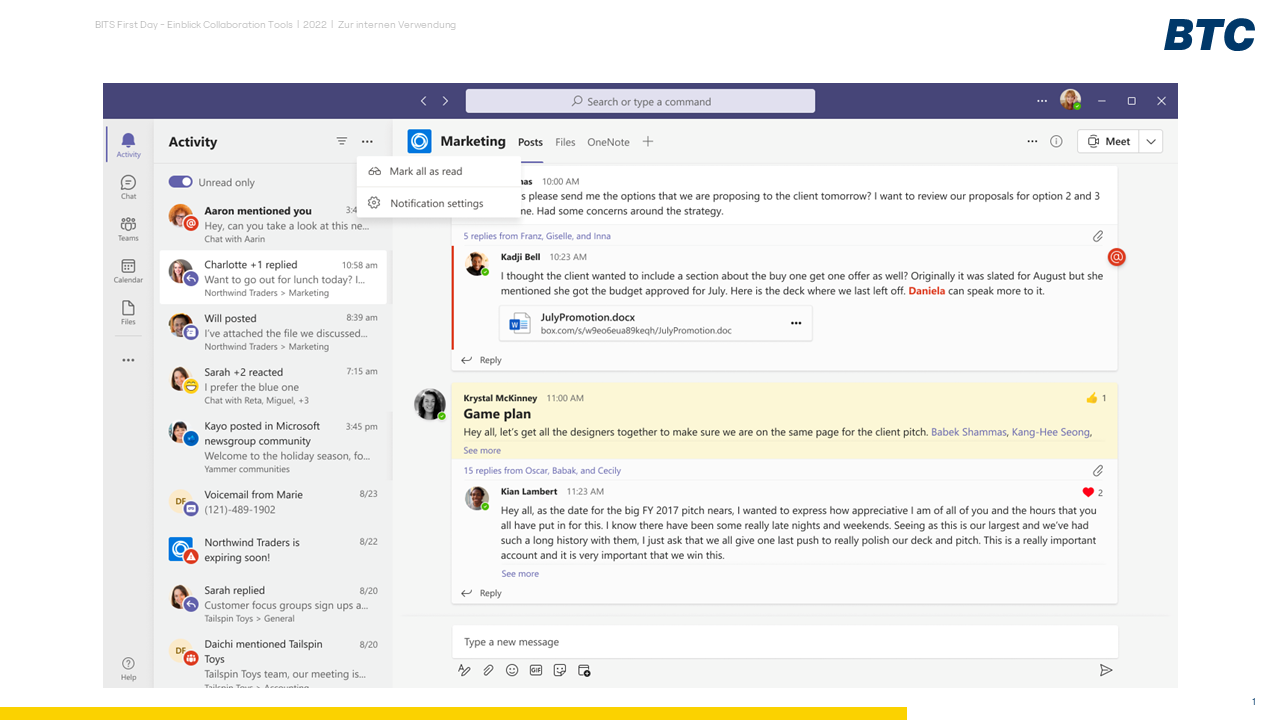Image resolution: width=1280 pixels, height=720 pixels.
Task: Show more apps from the sidebar ellipsis
Action: point(128,360)
